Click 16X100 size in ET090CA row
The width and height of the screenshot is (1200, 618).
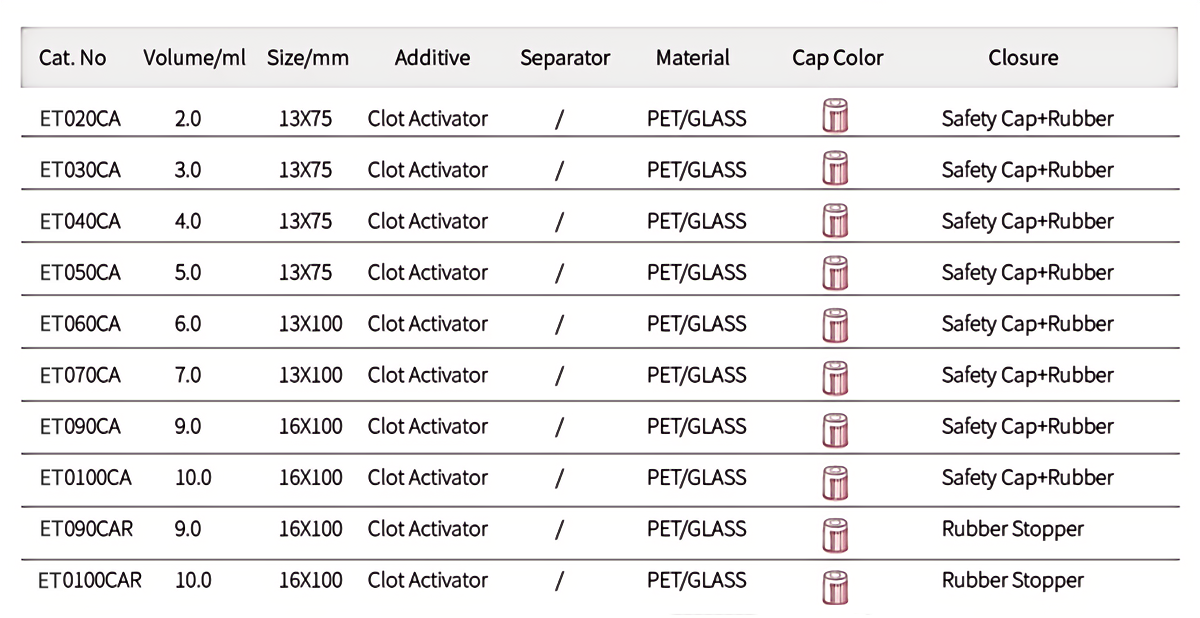310,427
